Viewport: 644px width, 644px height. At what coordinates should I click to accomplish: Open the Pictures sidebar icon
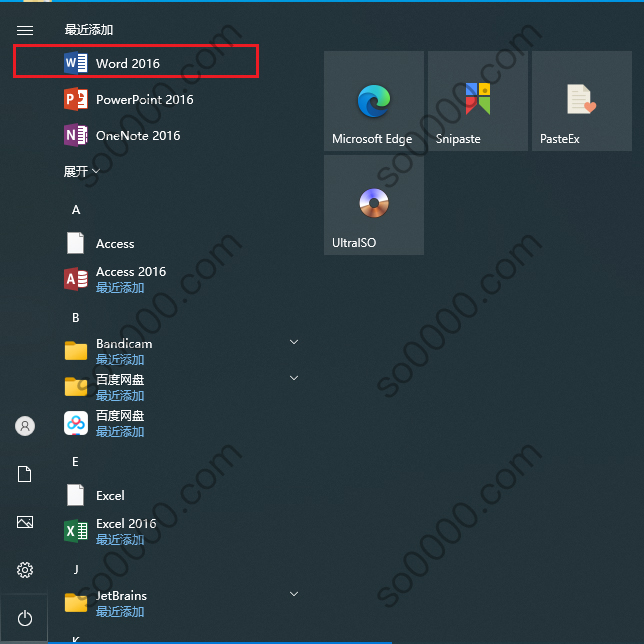[x=25, y=522]
